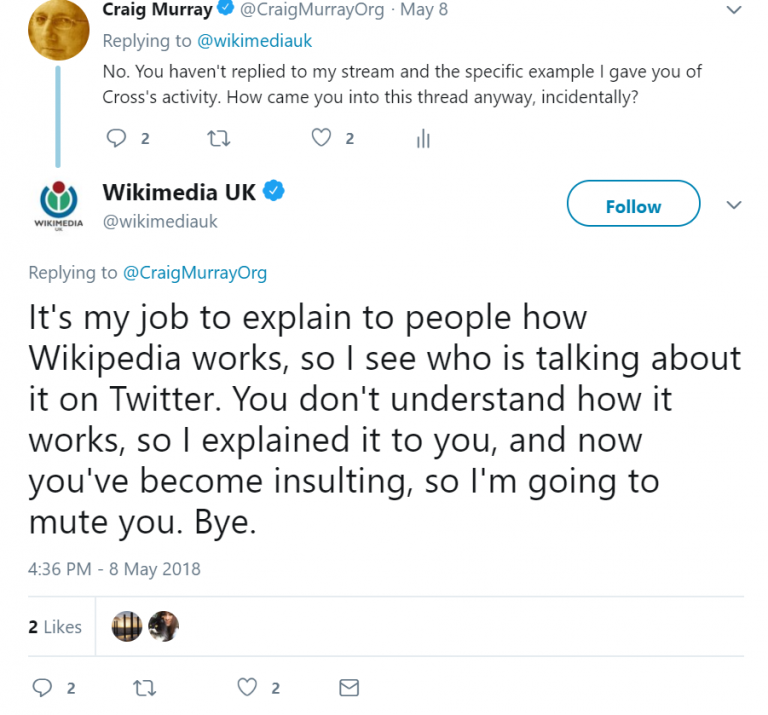The height and width of the screenshot is (715, 768).
Task: Click Wikimedia UK verified badge
Action: tap(274, 191)
